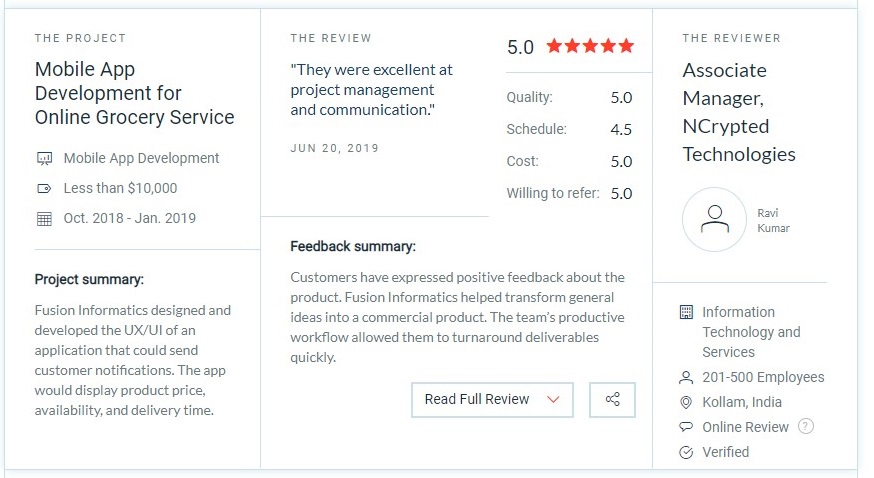The height and width of the screenshot is (478, 874).
Task: Click the location pin icon
Action: point(686,402)
